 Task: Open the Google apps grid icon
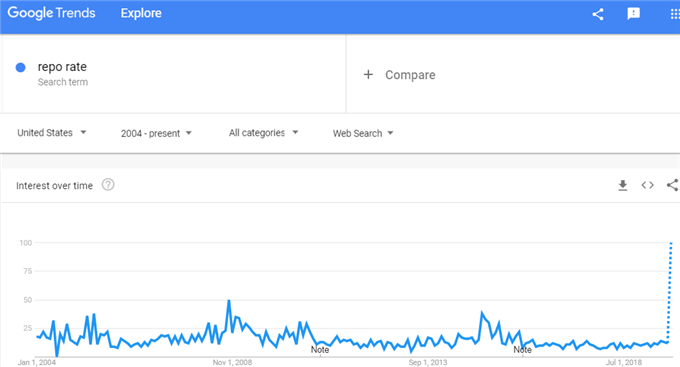[675, 14]
